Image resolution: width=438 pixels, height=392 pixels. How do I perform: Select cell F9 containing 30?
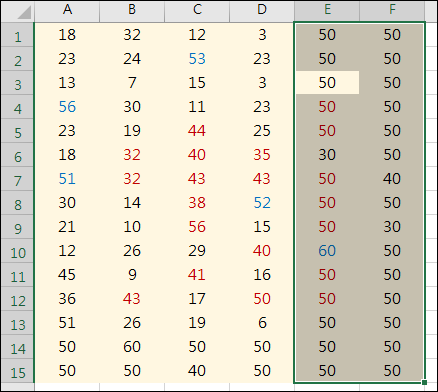point(392,227)
